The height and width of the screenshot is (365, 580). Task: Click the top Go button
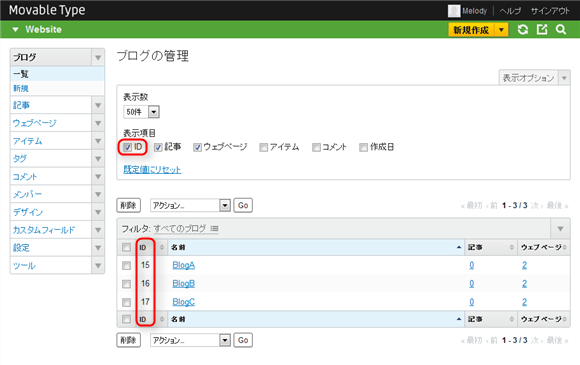243,205
